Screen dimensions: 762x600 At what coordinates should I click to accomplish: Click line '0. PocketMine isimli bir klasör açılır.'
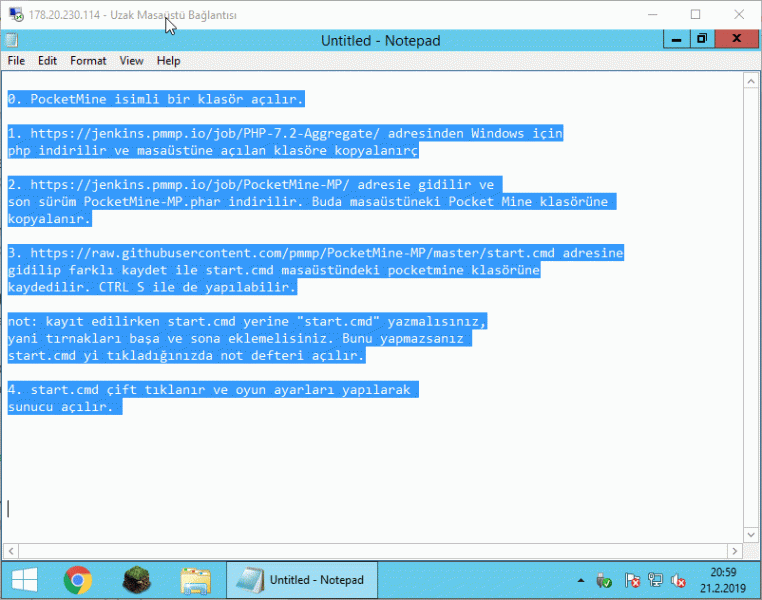[x=156, y=99]
